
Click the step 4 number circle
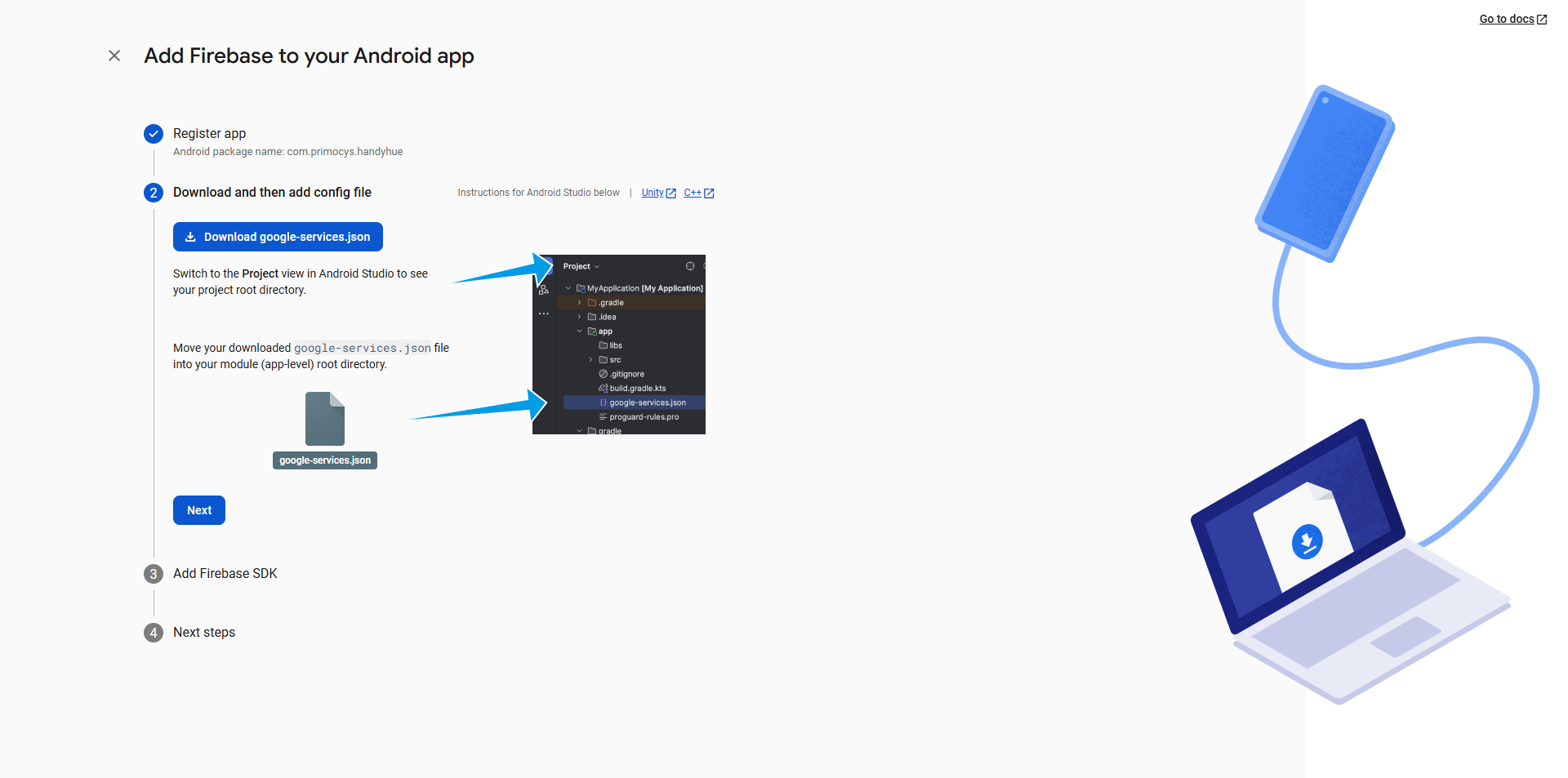(154, 633)
